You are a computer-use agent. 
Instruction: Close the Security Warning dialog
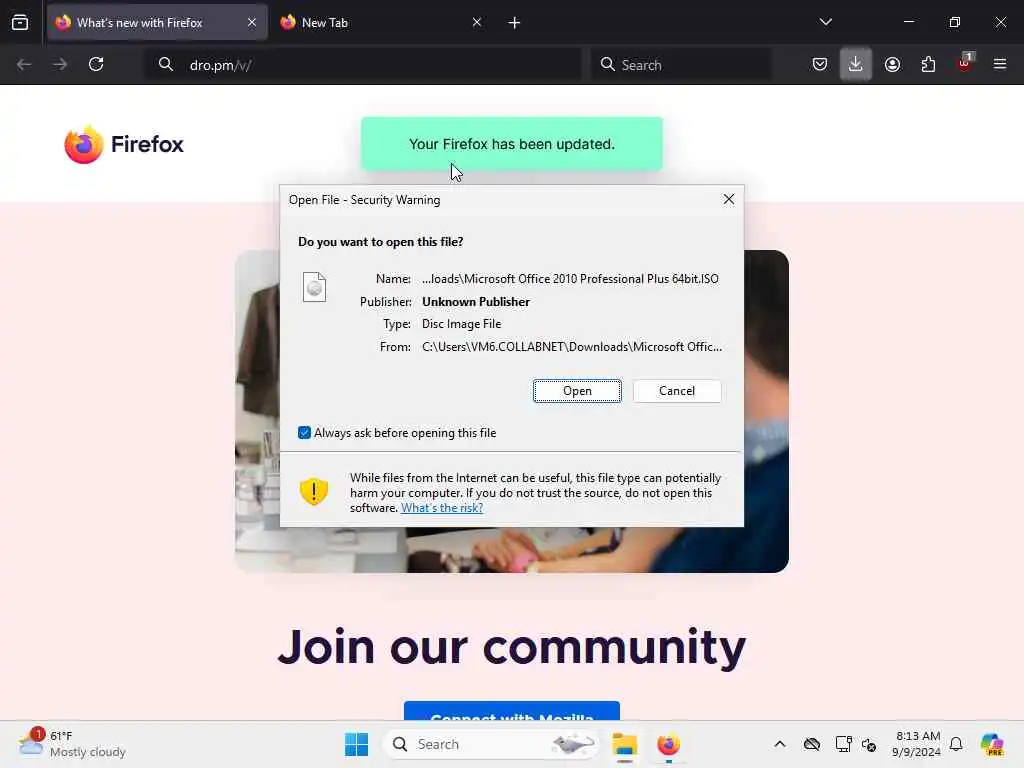coord(729,199)
